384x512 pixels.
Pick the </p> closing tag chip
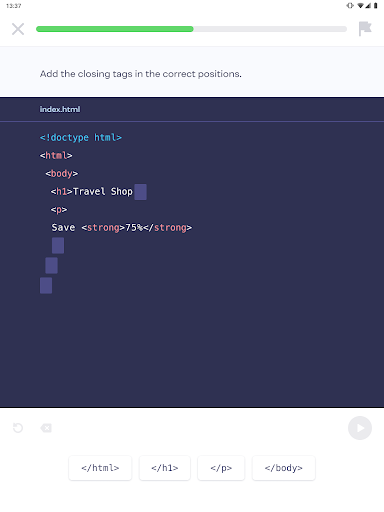(x=221, y=468)
